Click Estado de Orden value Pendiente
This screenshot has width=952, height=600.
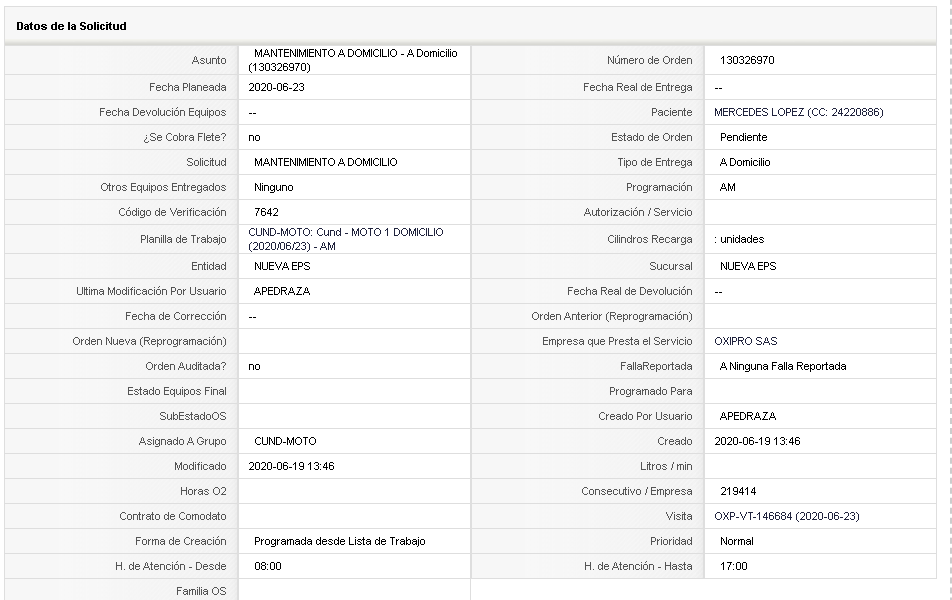[x=744, y=137]
